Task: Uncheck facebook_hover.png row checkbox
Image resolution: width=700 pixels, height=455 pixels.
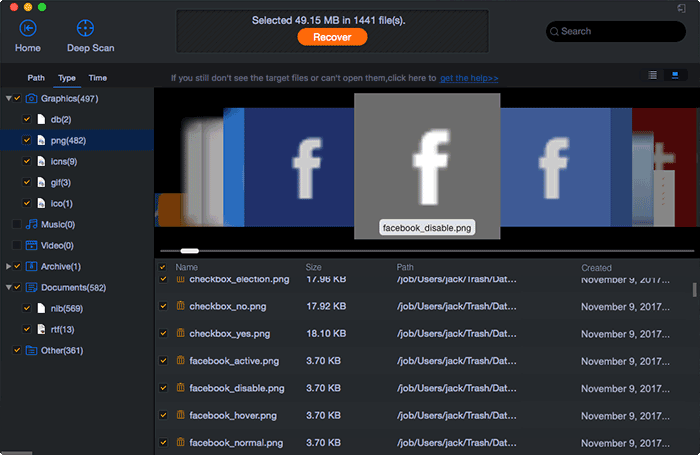Action: click(x=163, y=415)
